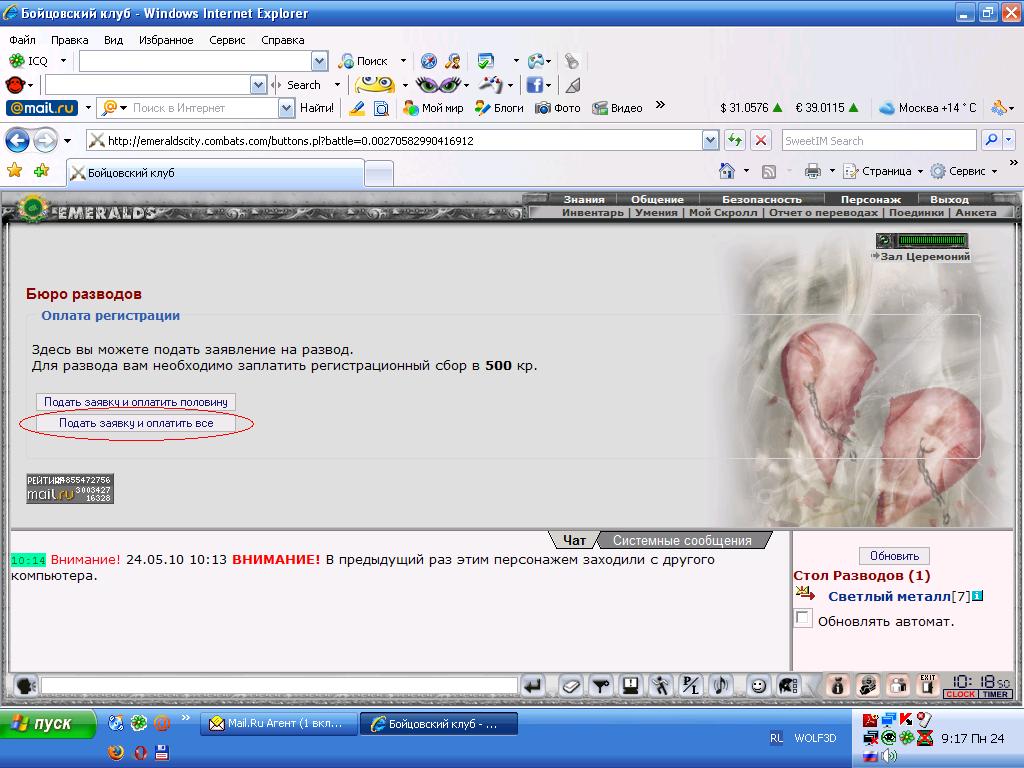Click the private message arrow icon by Светлый металл
Image resolution: width=1024 pixels, height=768 pixels.
coord(805,594)
